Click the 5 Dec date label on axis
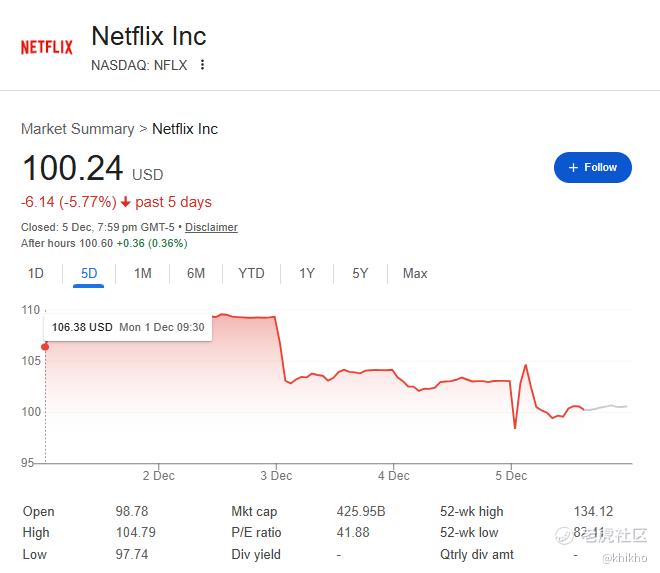 click(511, 475)
